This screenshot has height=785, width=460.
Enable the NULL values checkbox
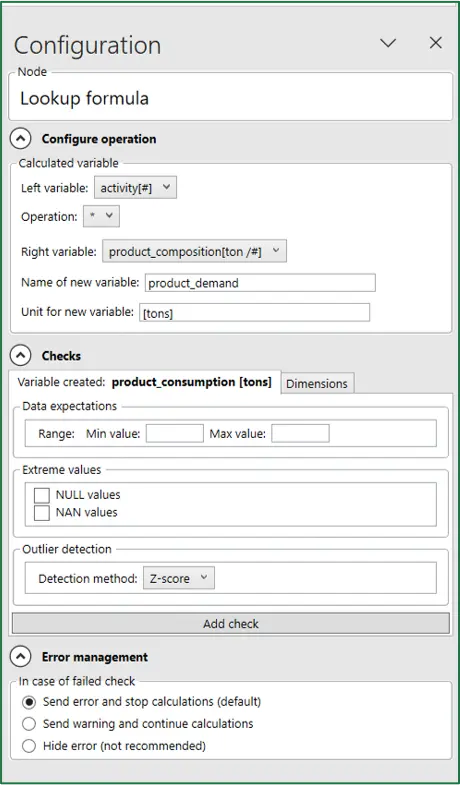point(42,495)
